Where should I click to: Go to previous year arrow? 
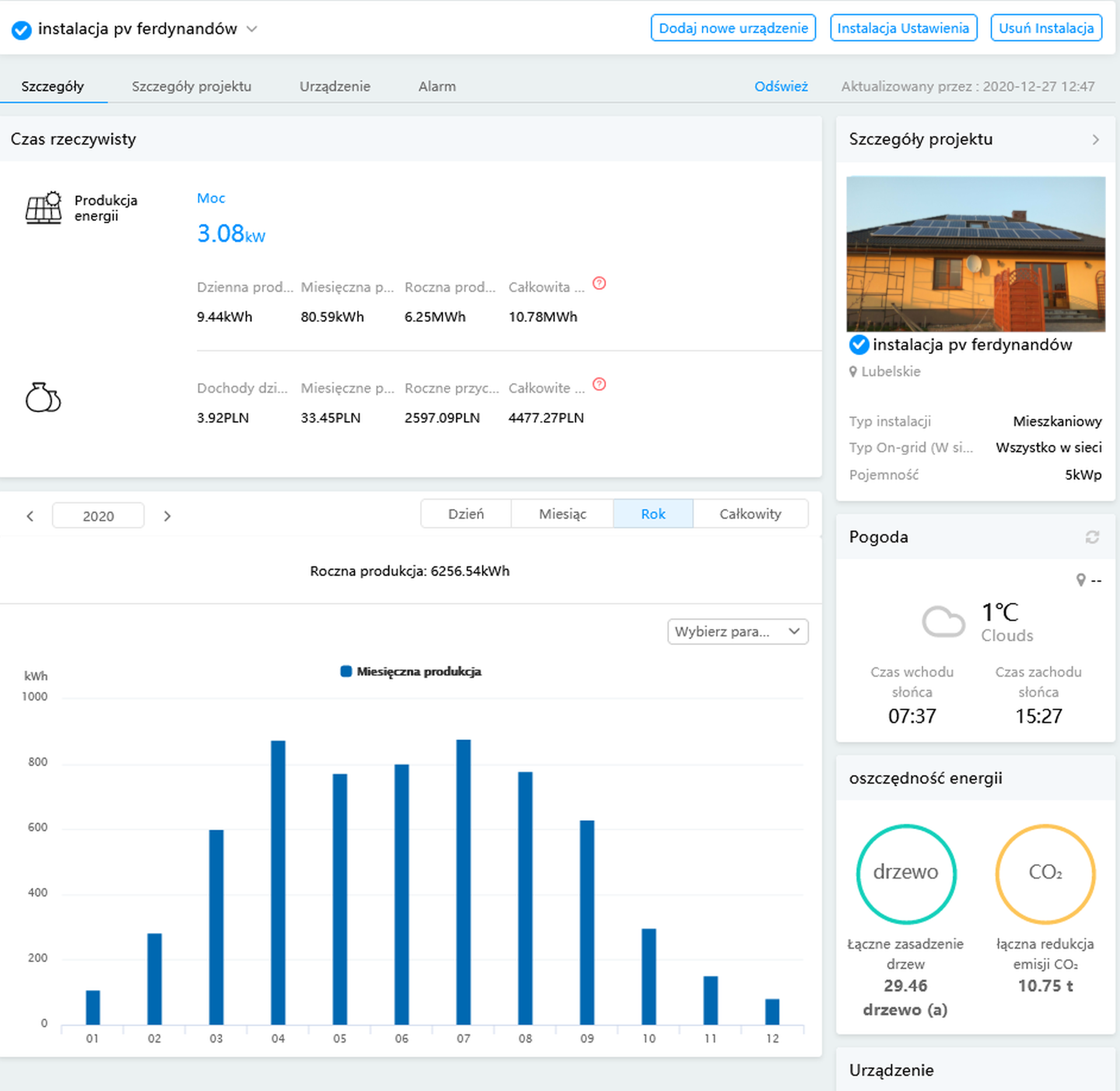point(30,516)
